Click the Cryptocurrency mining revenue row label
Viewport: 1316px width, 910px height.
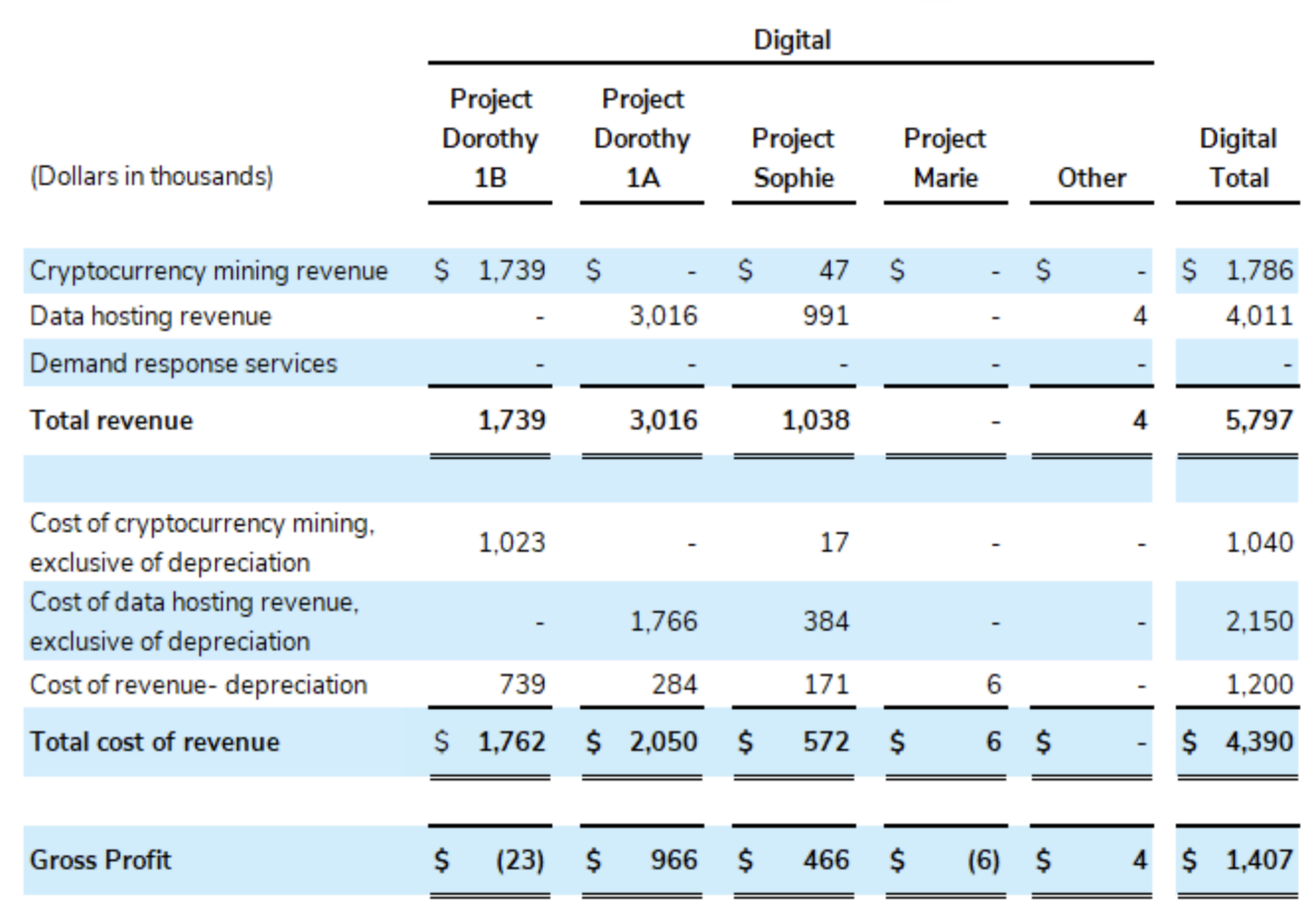(x=208, y=271)
